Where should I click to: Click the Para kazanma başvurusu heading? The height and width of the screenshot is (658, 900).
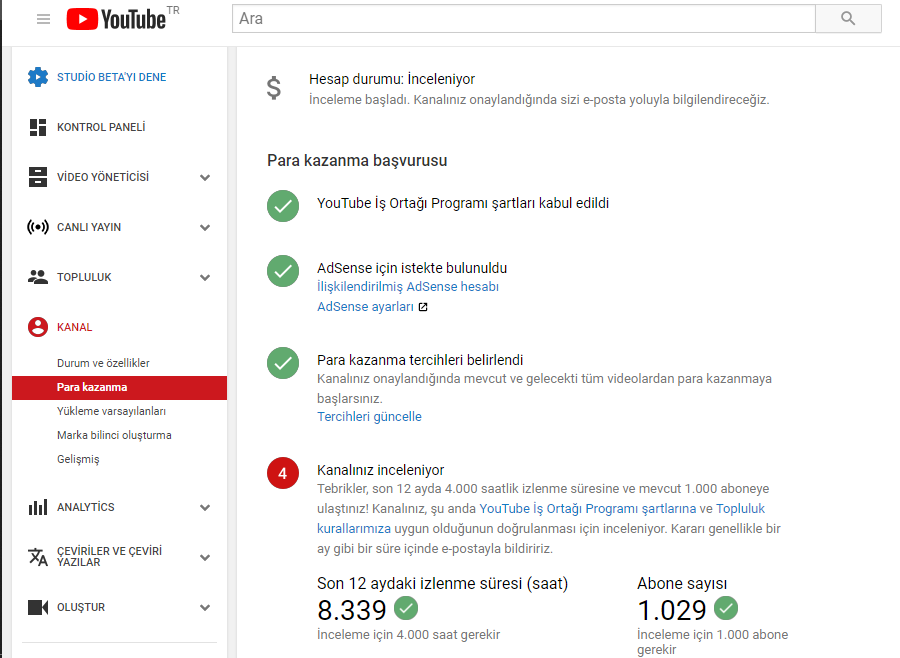[357, 160]
